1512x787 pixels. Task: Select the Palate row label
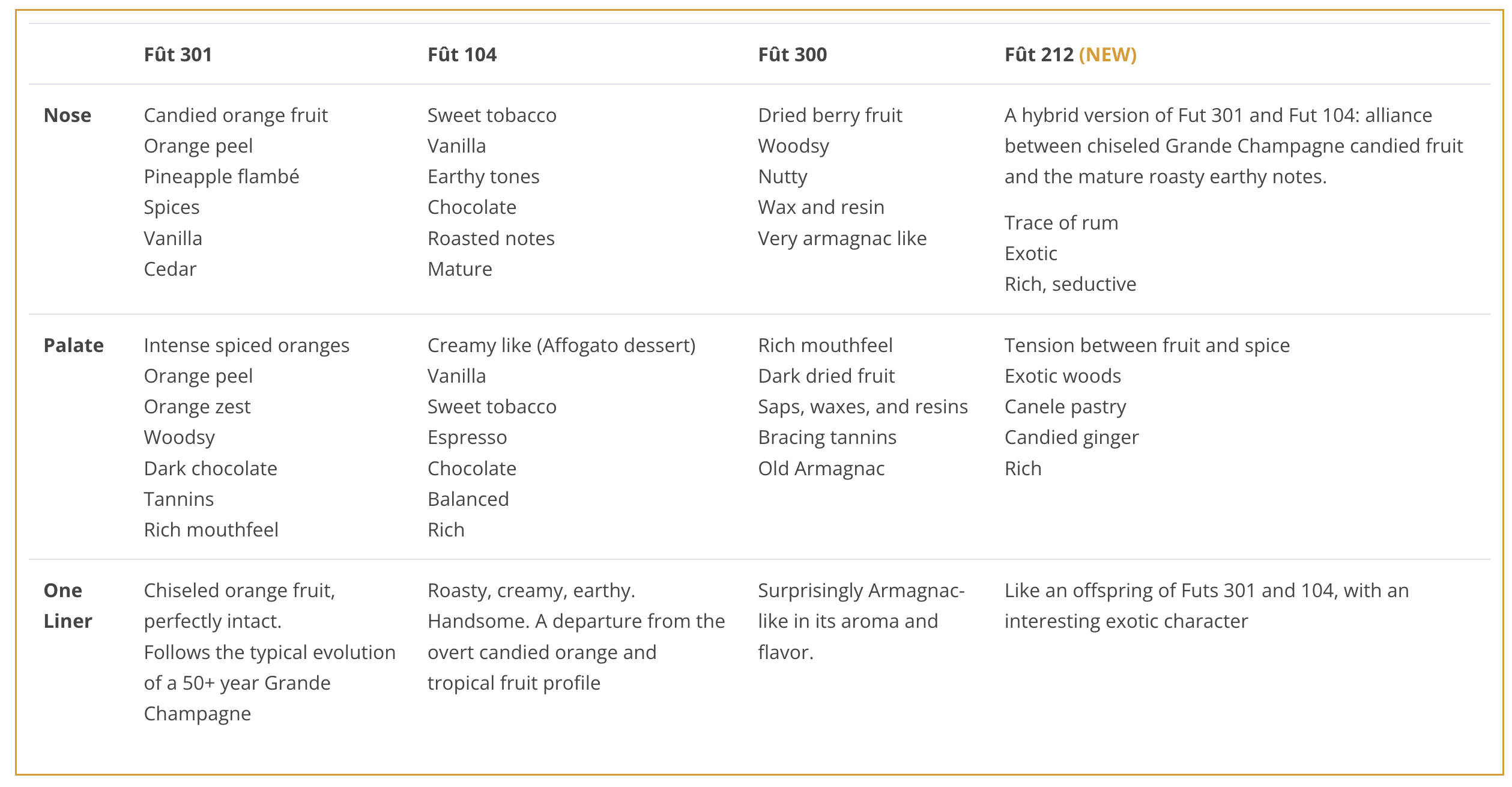73,345
